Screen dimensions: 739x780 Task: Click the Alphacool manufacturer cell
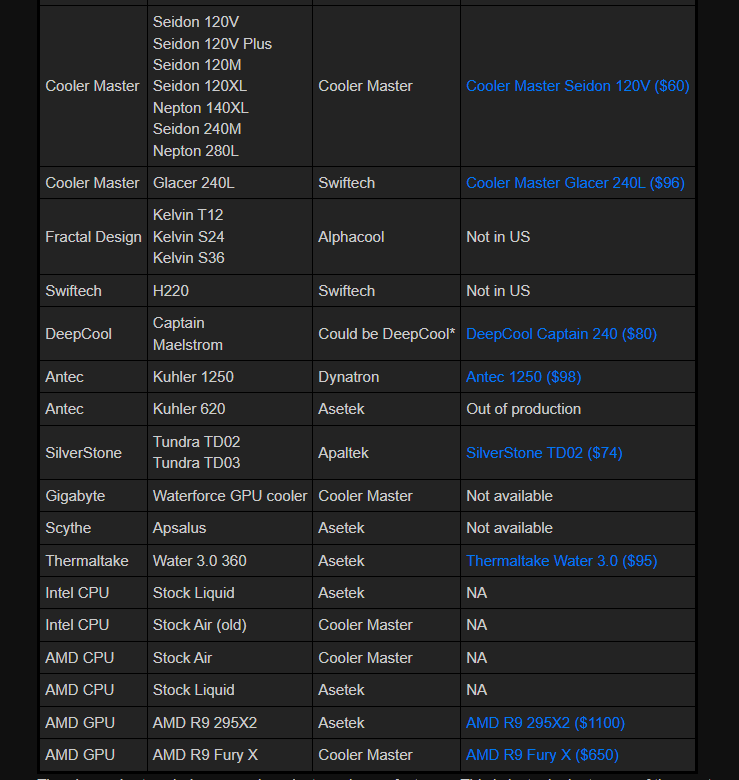(x=351, y=237)
